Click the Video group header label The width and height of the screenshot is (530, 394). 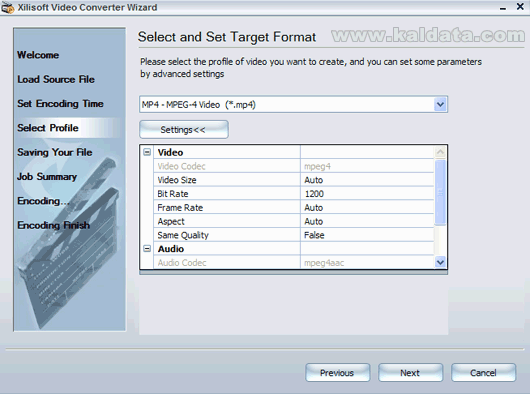click(x=170, y=152)
